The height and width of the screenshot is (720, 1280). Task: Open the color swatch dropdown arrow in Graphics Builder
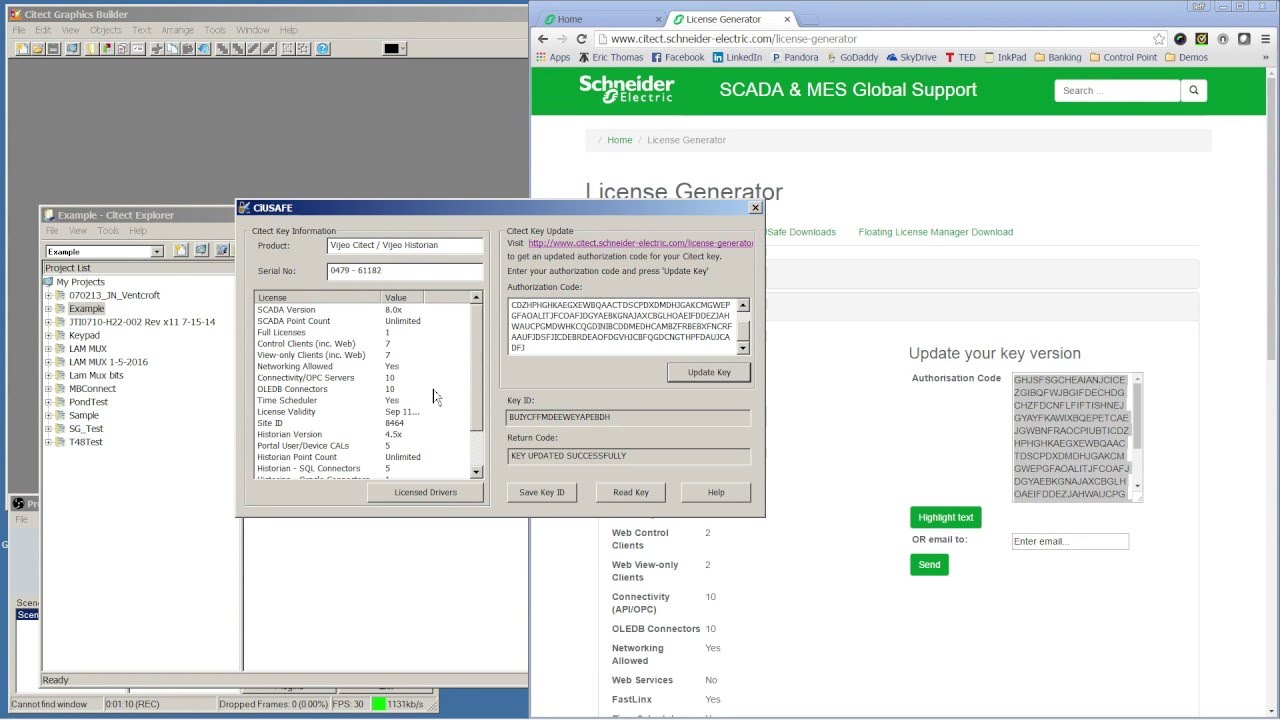403,49
